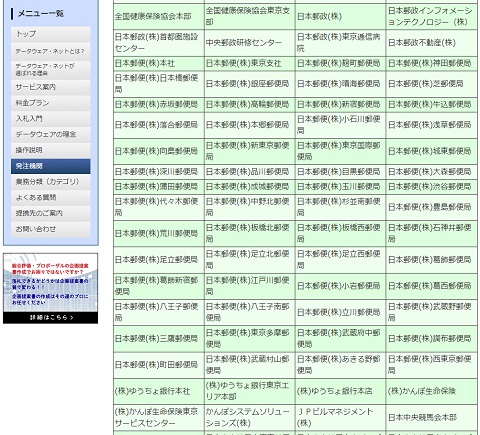Viewport: 480px width, 435px height.
Task: Select 日本郵便(株)豊島郵便局 cell
Action: (432, 207)
